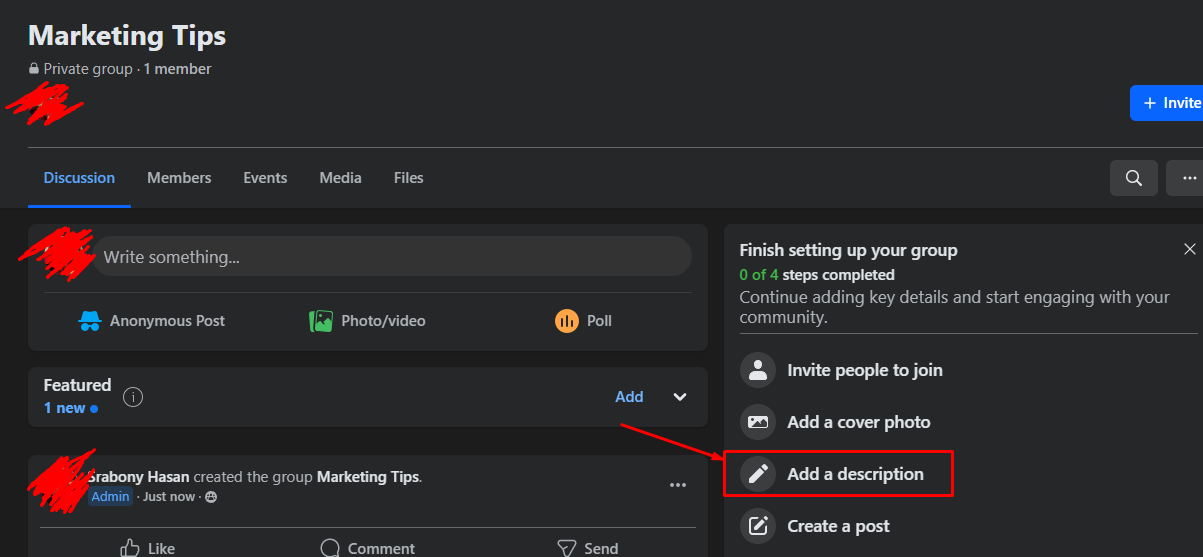Click the Write something input box
The width and height of the screenshot is (1203, 557).
(391, 257)
